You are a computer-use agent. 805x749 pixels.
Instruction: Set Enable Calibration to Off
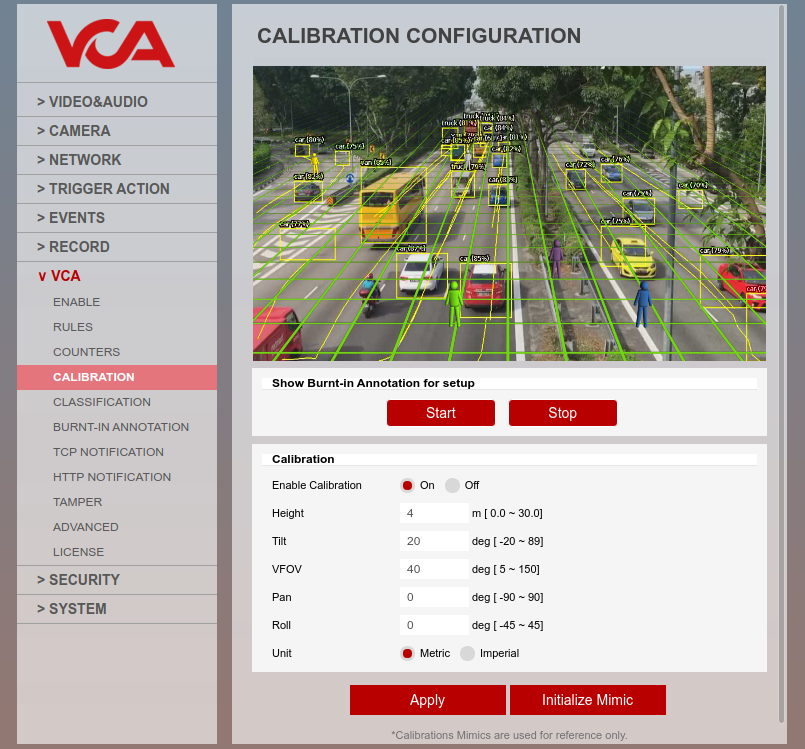[452, 486]
